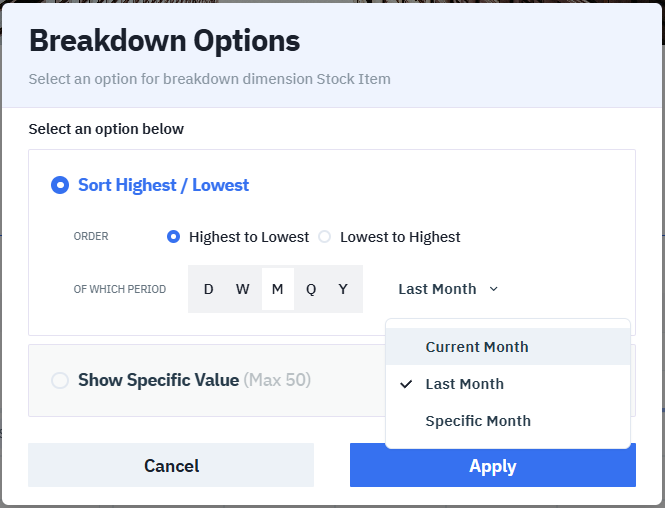Select Last Month option in the list
The image size is (665, 508).
coord(464,384)
